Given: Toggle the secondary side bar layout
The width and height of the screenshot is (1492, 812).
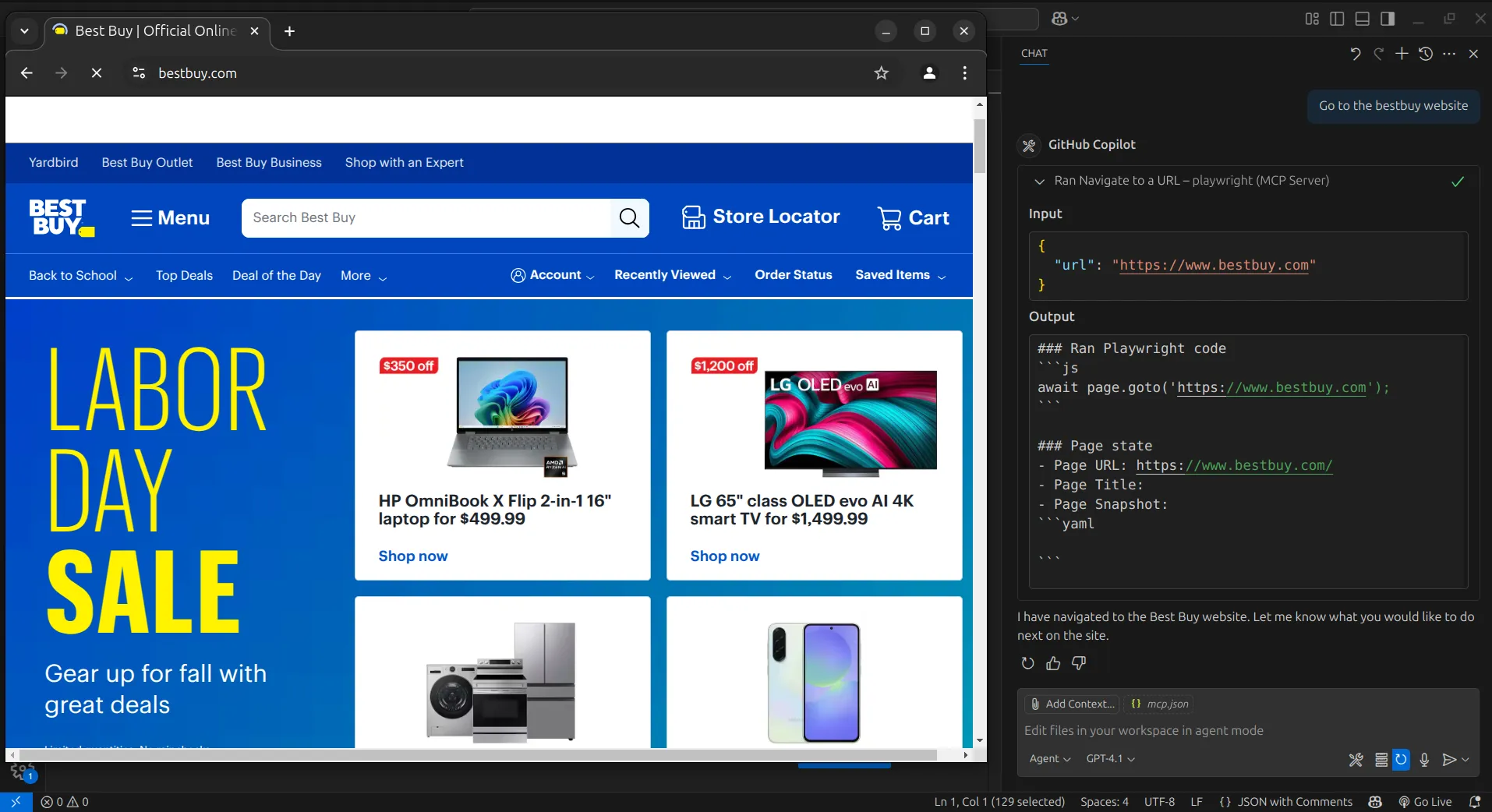Looking at the screenshot, I should [1387, 19].
